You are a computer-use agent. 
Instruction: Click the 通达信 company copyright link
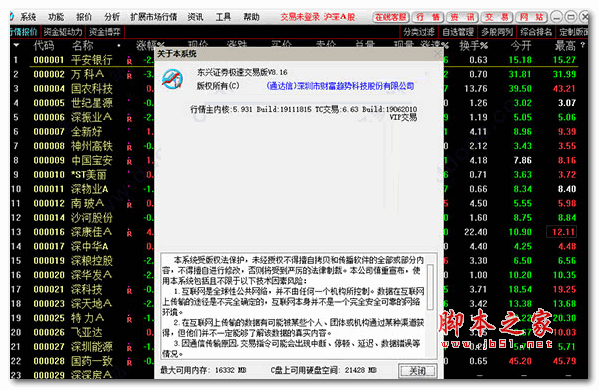click(340, 86)
